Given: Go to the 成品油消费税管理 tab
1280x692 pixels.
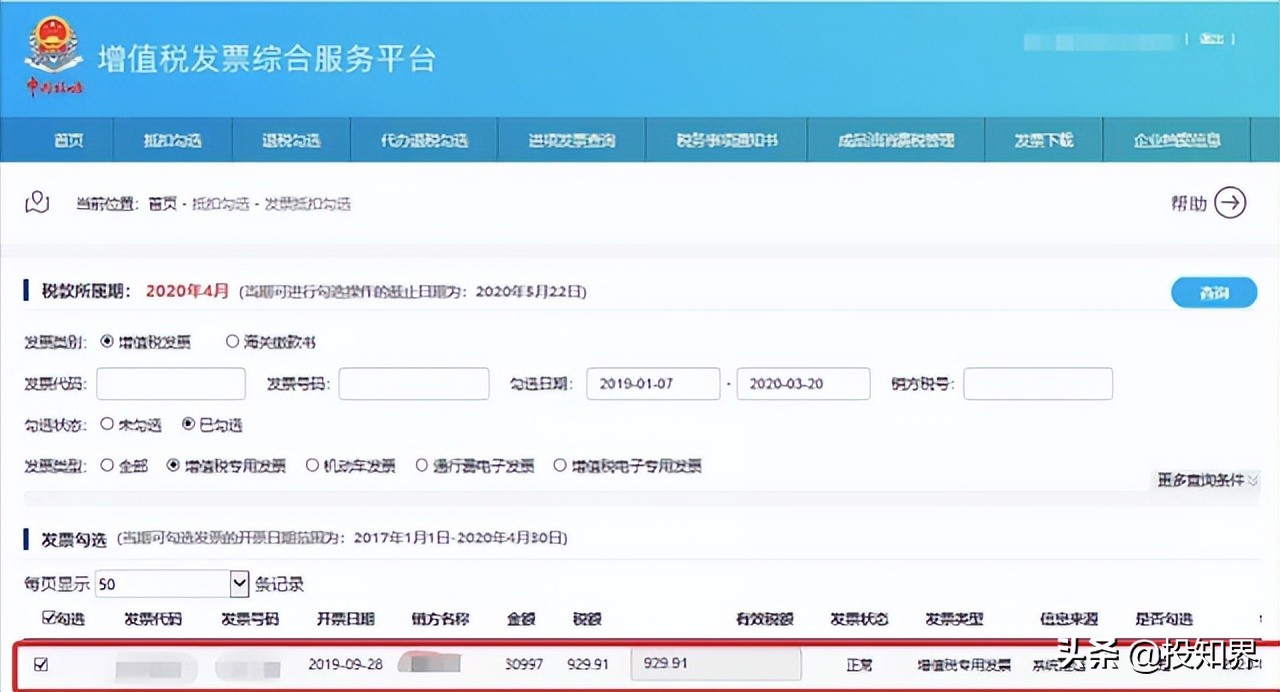Looking at the screenshot, I should pyautogui.click(x=896, y=140).
